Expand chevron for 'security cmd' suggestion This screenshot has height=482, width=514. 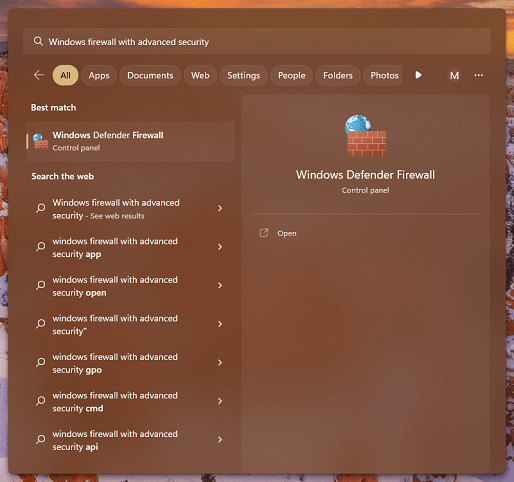(220, 401)
